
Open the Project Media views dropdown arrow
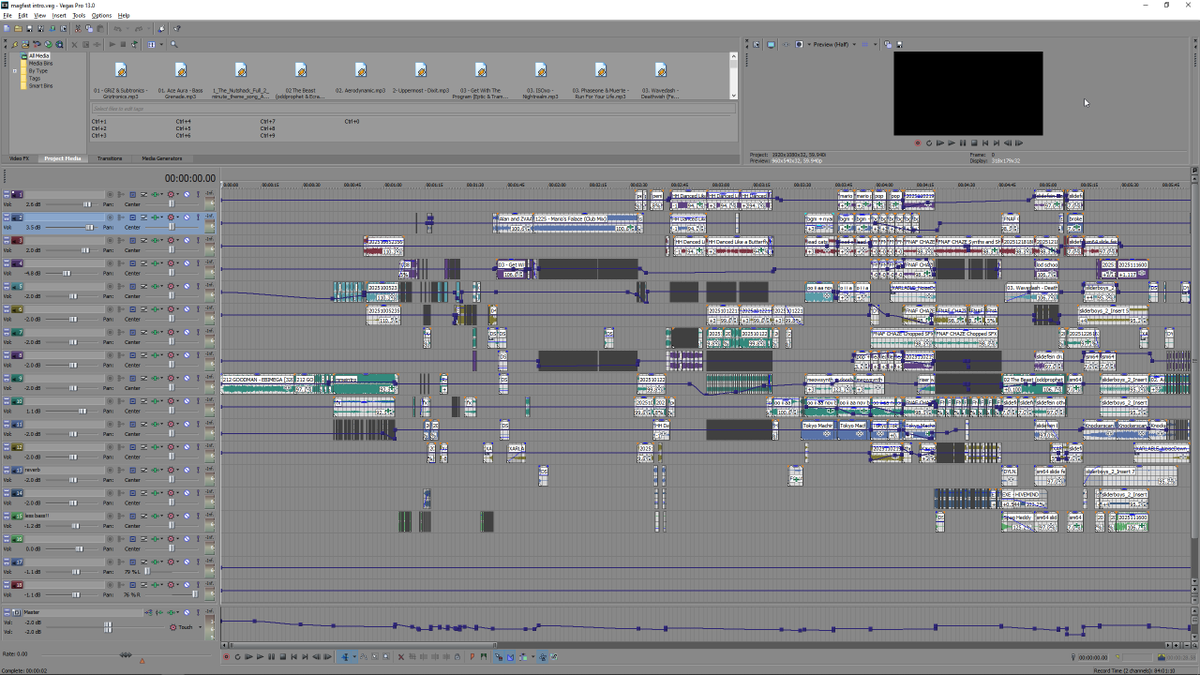(x=161, y=44)
